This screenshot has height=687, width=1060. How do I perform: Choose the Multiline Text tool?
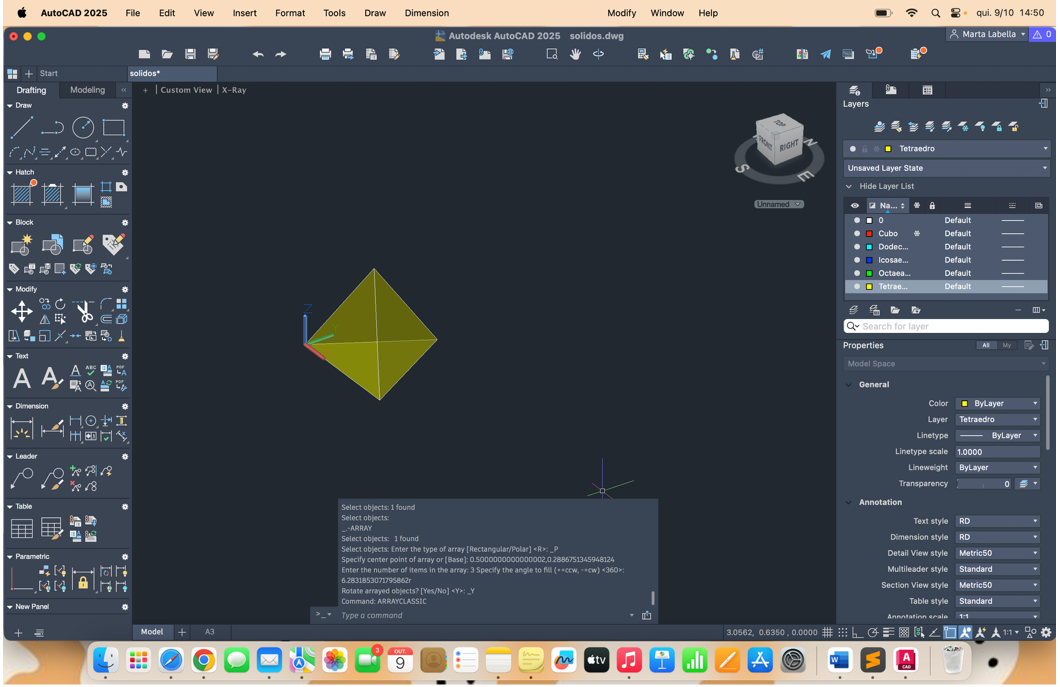(x=21, y=379)
